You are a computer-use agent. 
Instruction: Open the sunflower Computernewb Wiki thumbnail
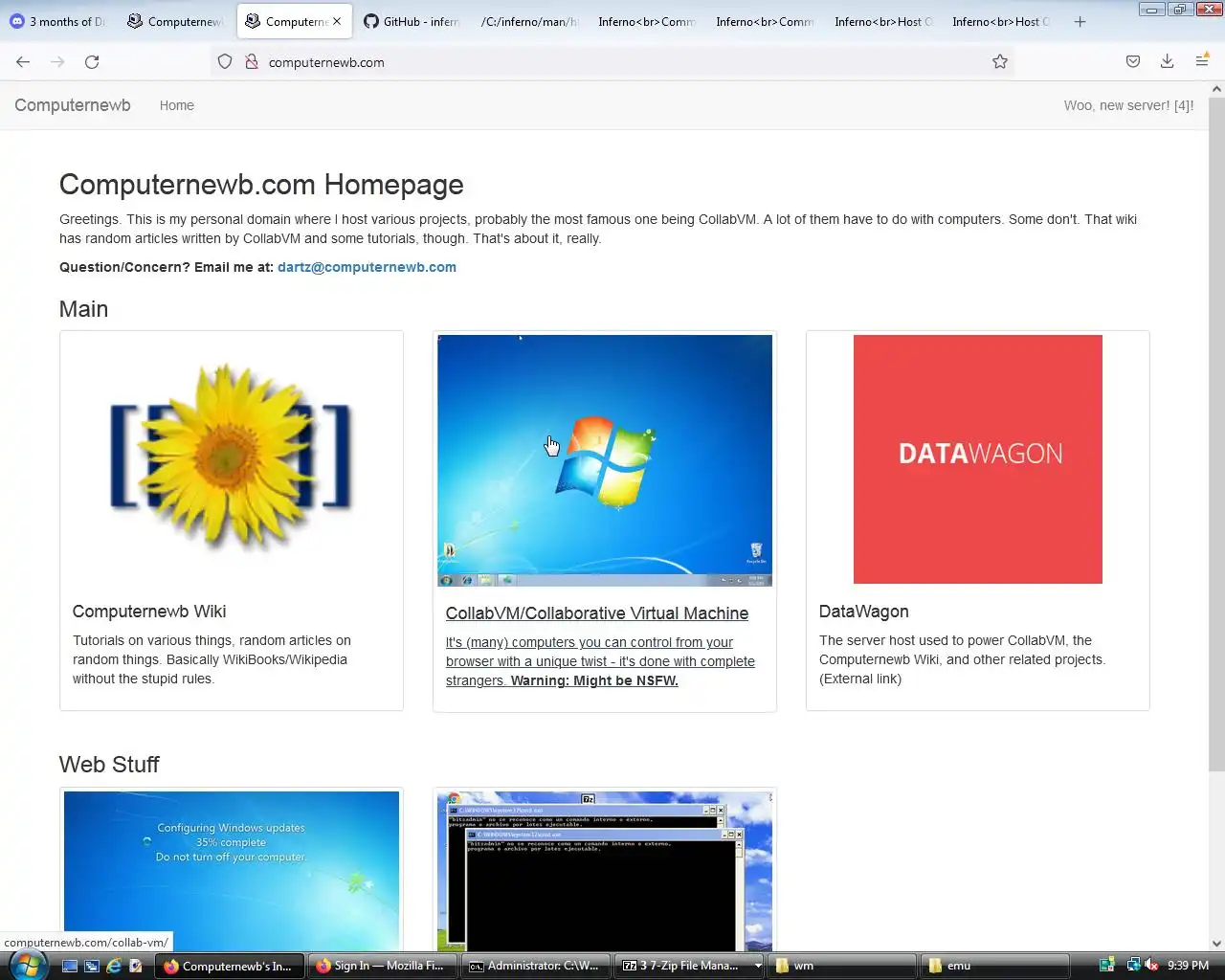pyautogui.click(x=232, y=459)
